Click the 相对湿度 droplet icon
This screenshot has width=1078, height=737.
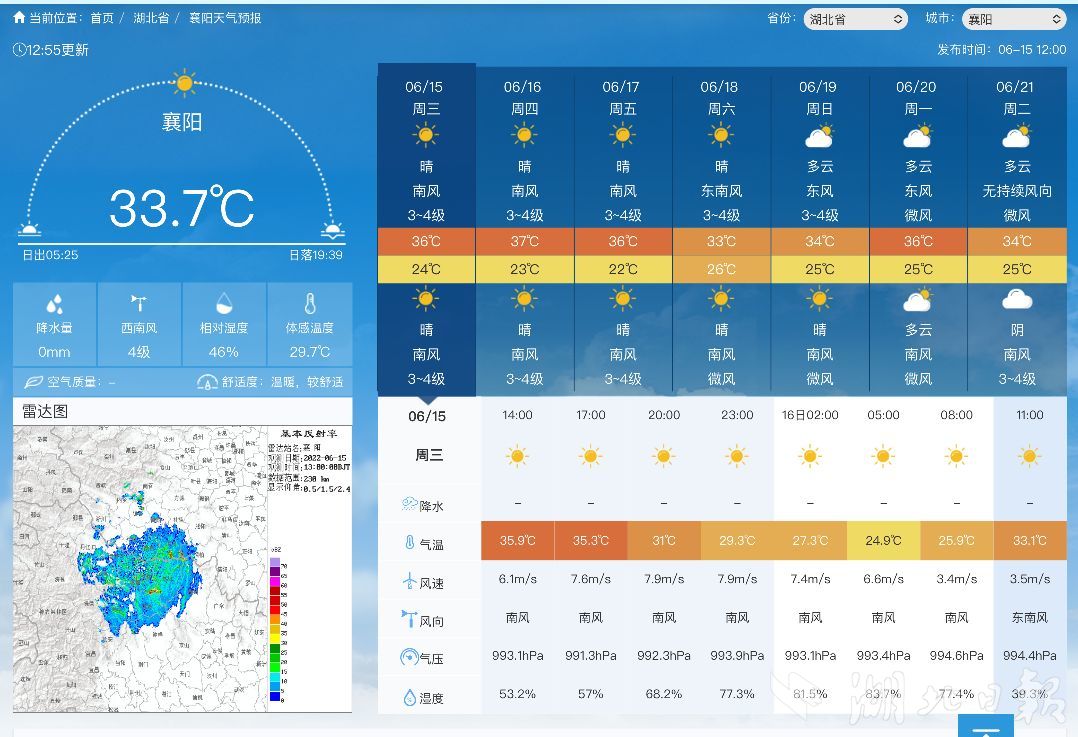click(x=224, y=303)
